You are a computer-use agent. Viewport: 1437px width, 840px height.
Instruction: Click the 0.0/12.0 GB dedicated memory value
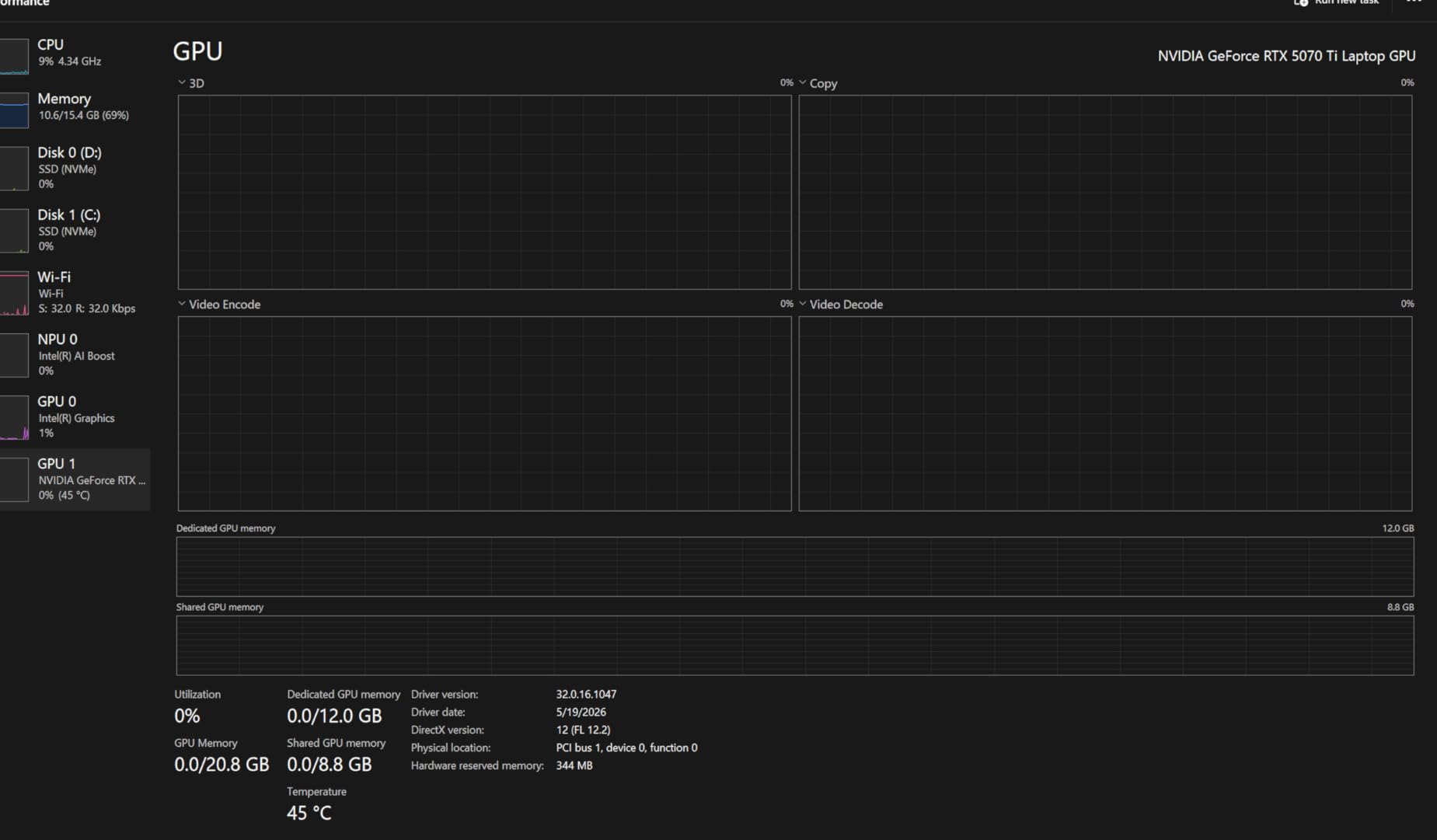click(x=334, y=716)
